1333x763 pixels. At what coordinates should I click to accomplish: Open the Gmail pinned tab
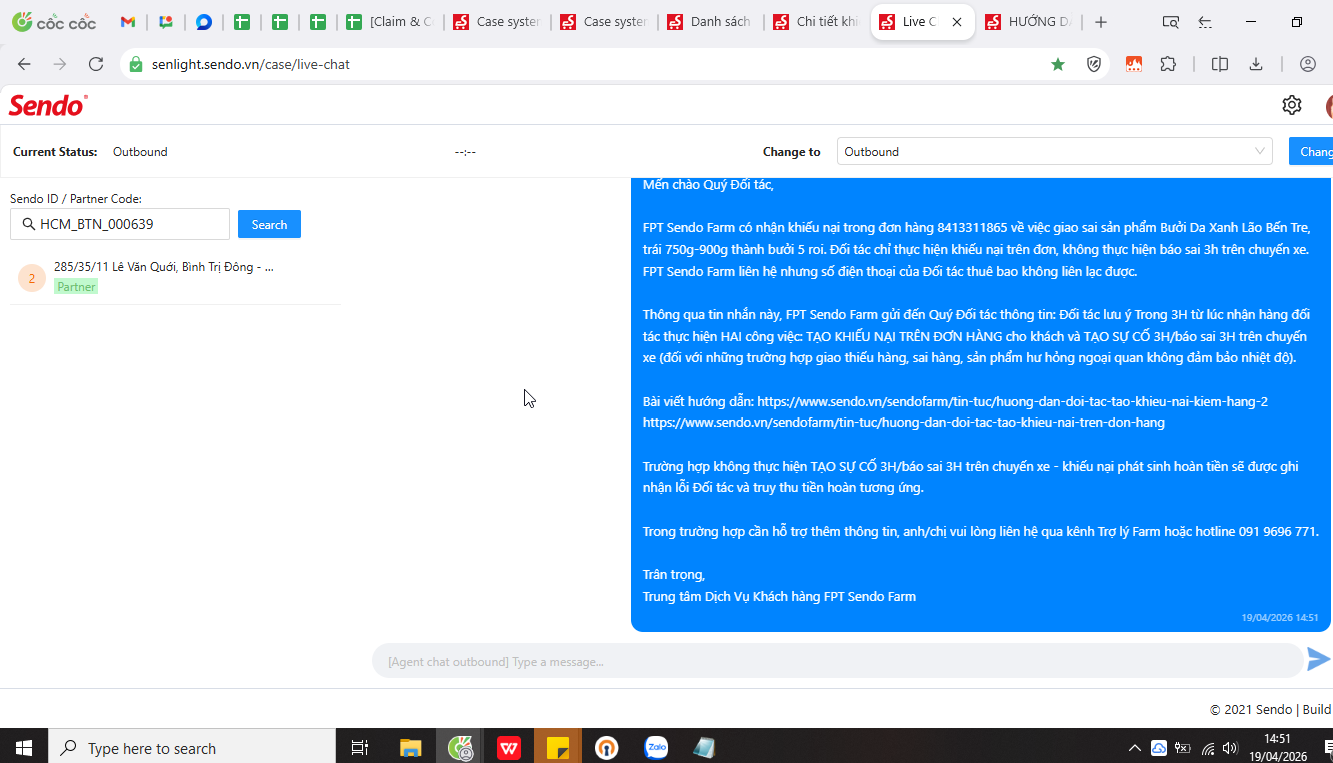(x=128, y=22)
